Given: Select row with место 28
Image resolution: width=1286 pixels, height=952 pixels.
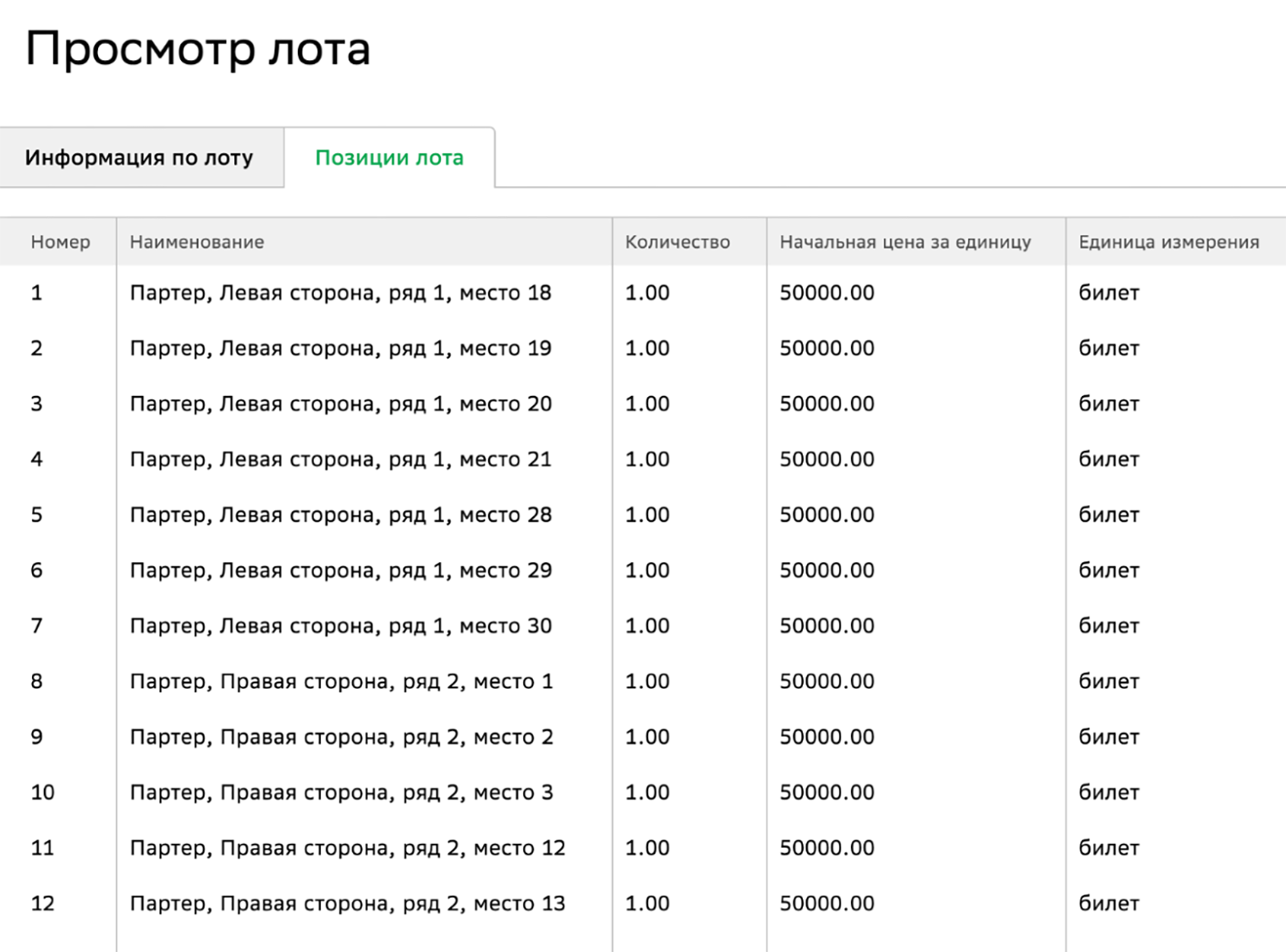Looking at the screenshot, I should [x=643, y=515].
